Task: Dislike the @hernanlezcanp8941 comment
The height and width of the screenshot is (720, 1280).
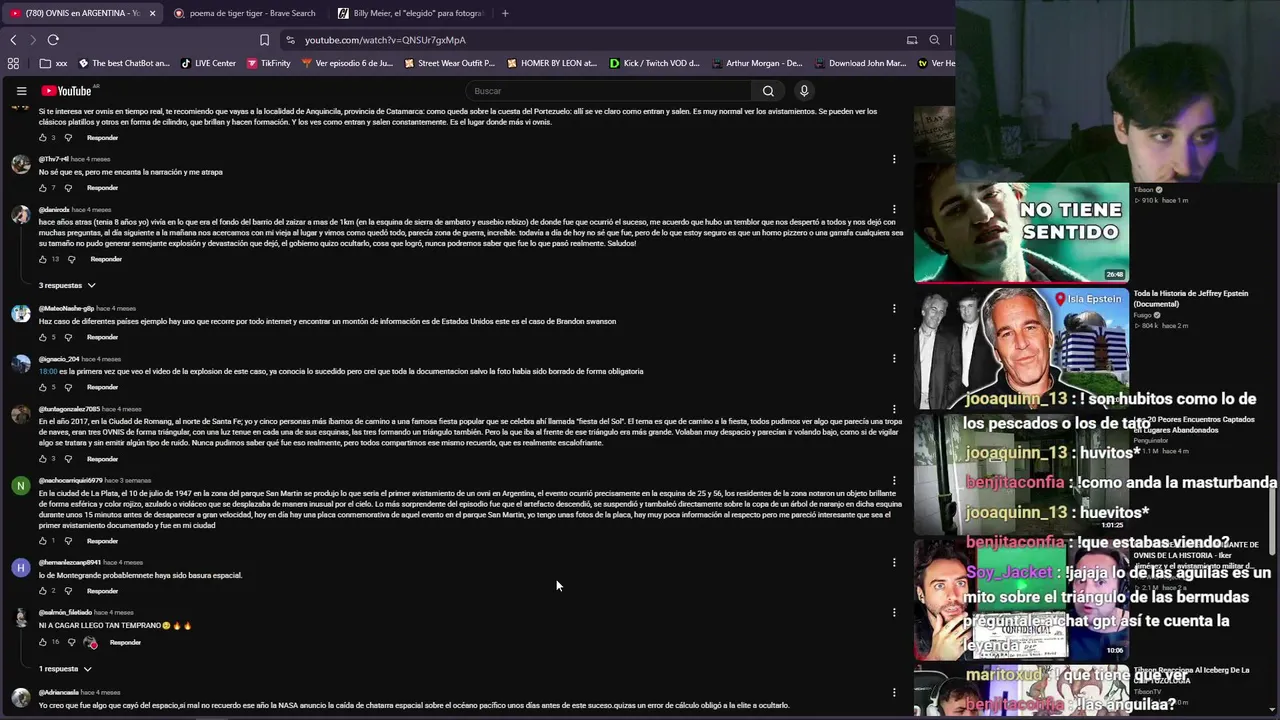Action: pyautogui.click(x=68, y=591)
